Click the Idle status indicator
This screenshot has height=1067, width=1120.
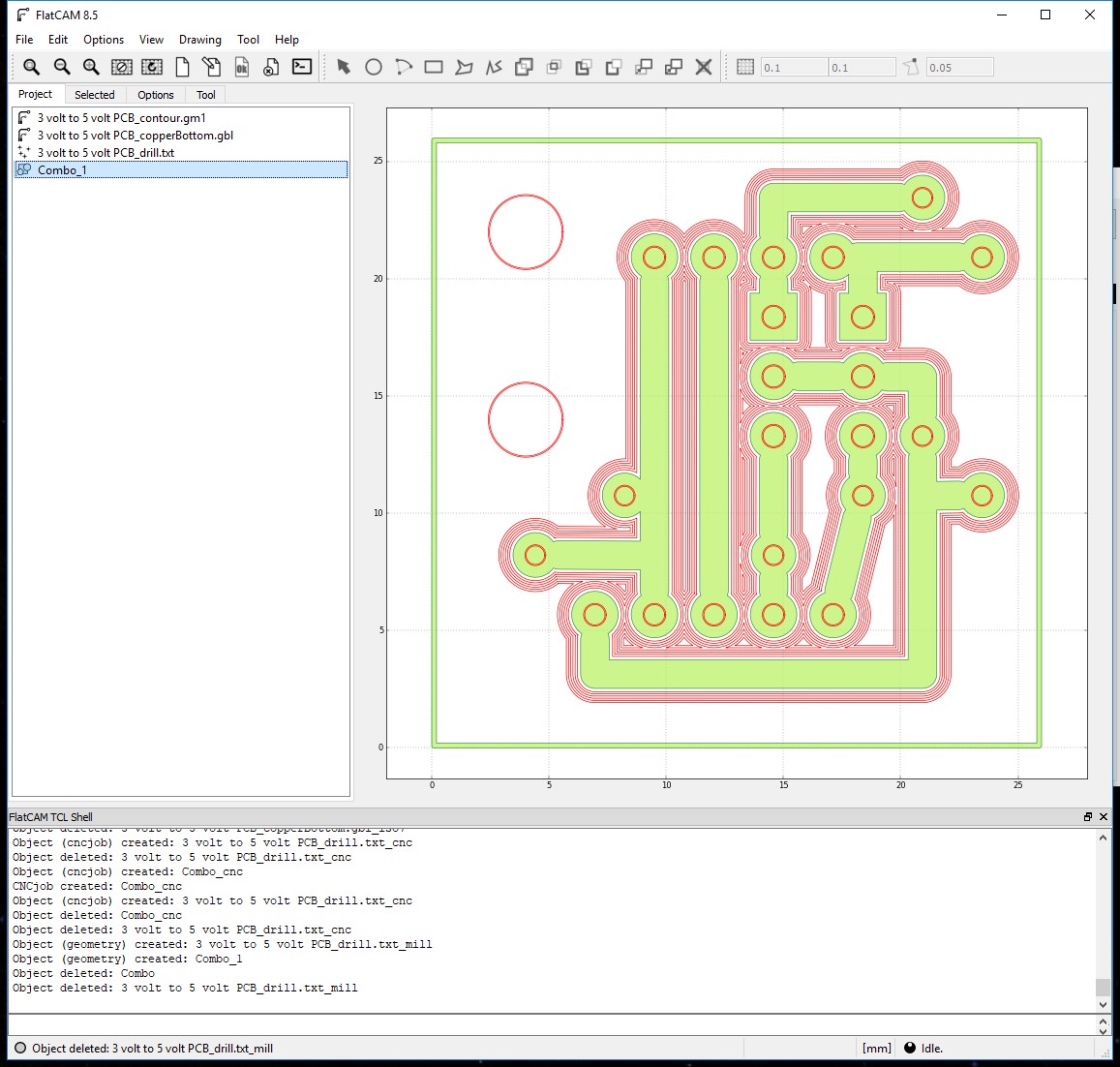click(923, 1049)
